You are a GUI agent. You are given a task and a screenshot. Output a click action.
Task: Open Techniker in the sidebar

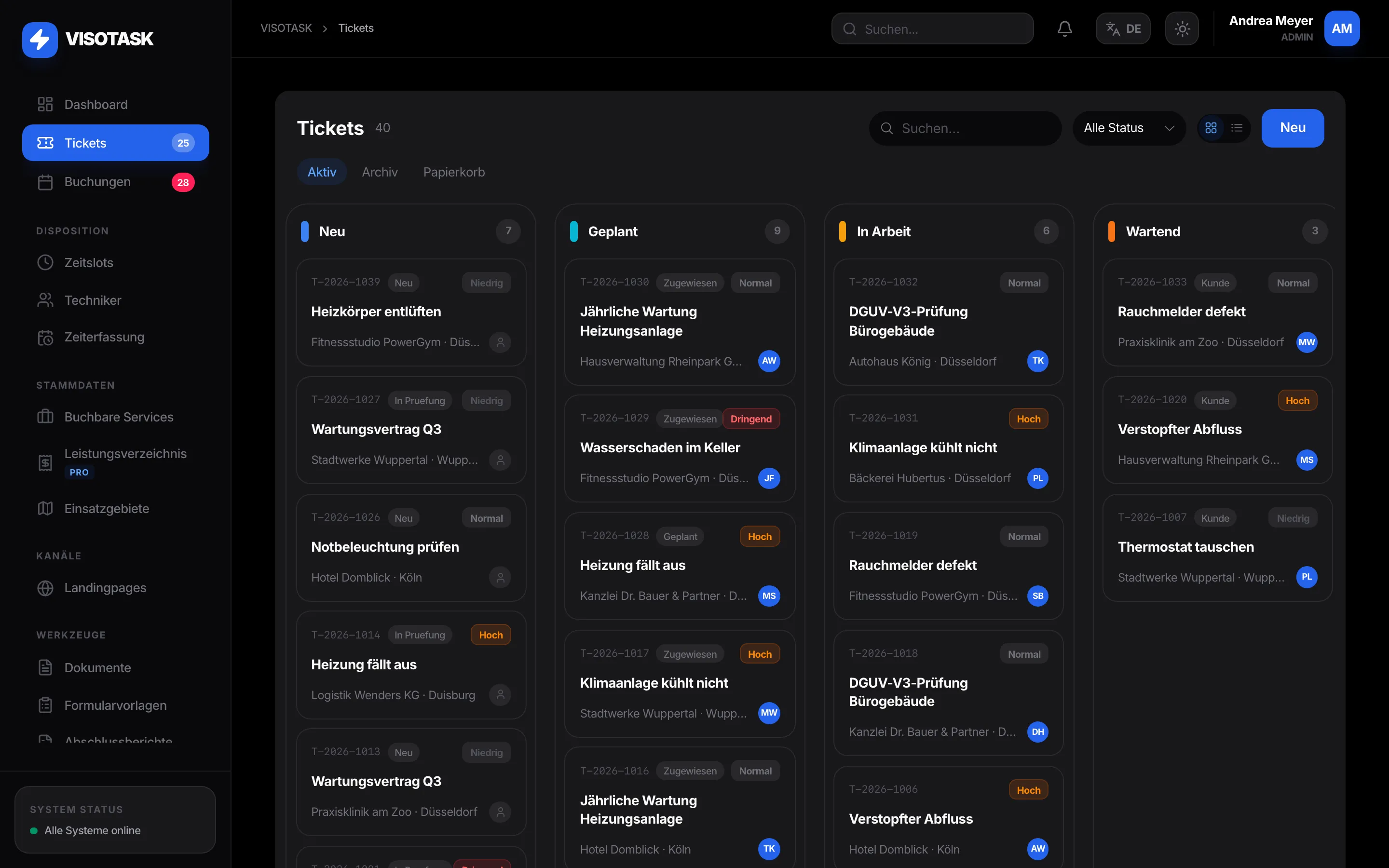(115, 300)
